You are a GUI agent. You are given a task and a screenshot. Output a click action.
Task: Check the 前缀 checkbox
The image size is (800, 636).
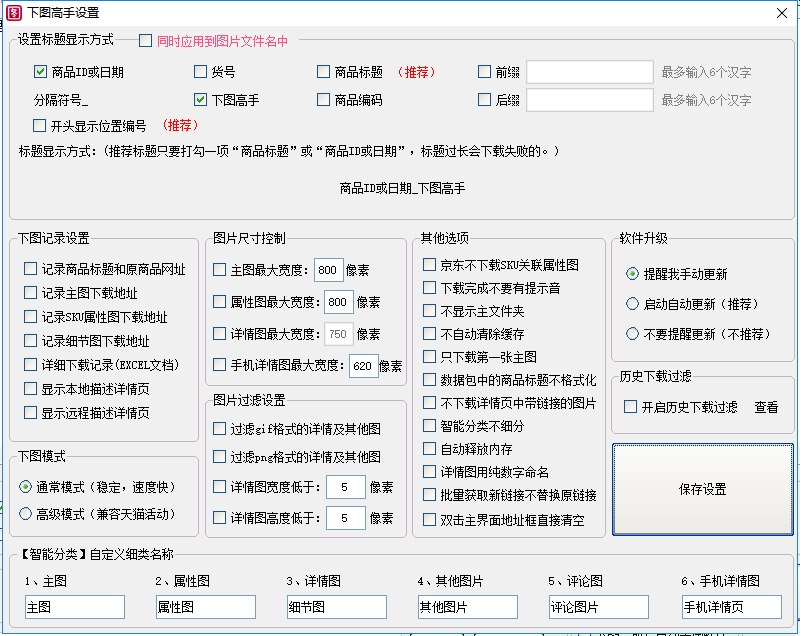(x=486, y=72)
